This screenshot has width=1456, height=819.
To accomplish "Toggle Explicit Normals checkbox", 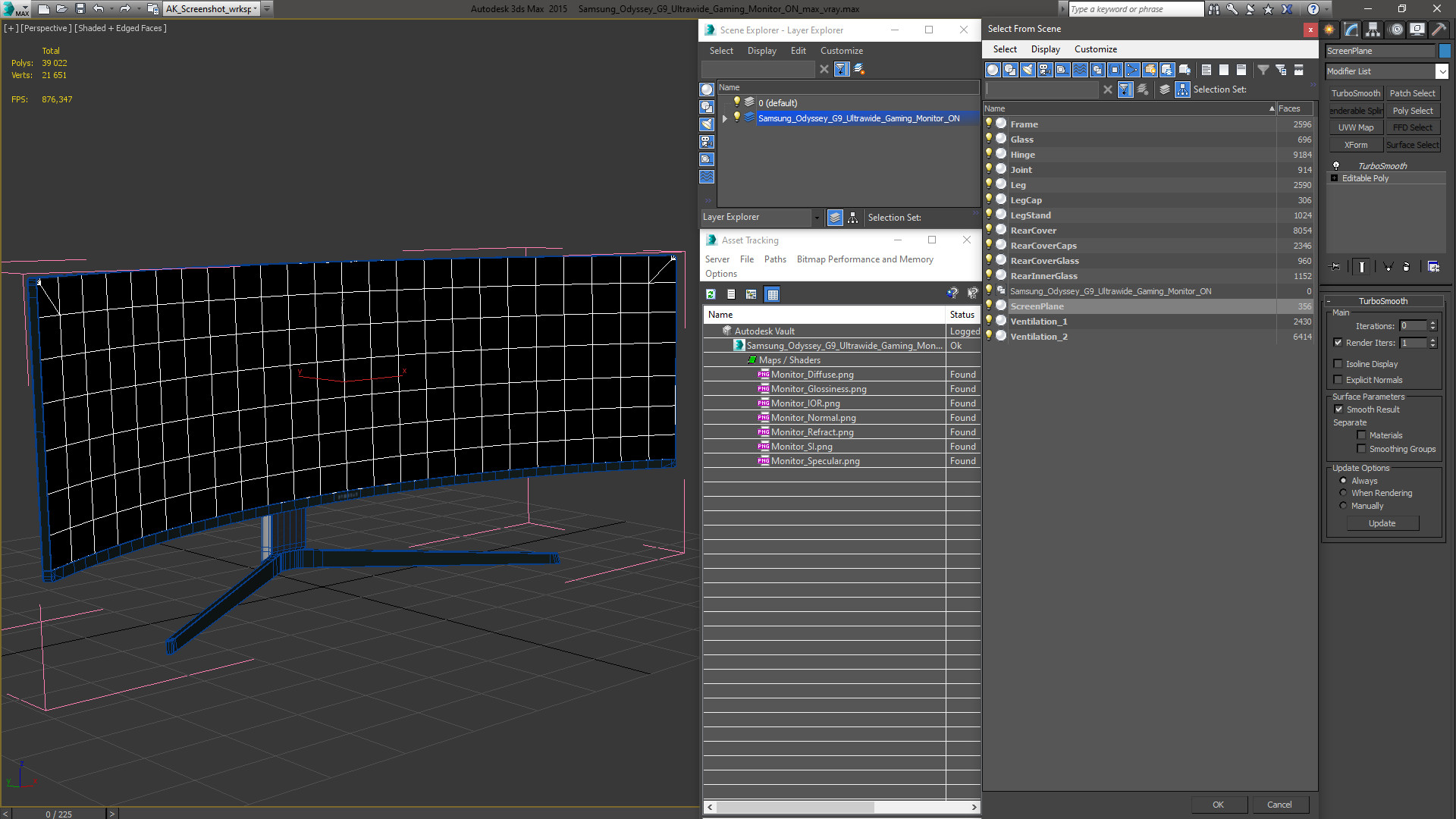I will (x=1338, y=380).
